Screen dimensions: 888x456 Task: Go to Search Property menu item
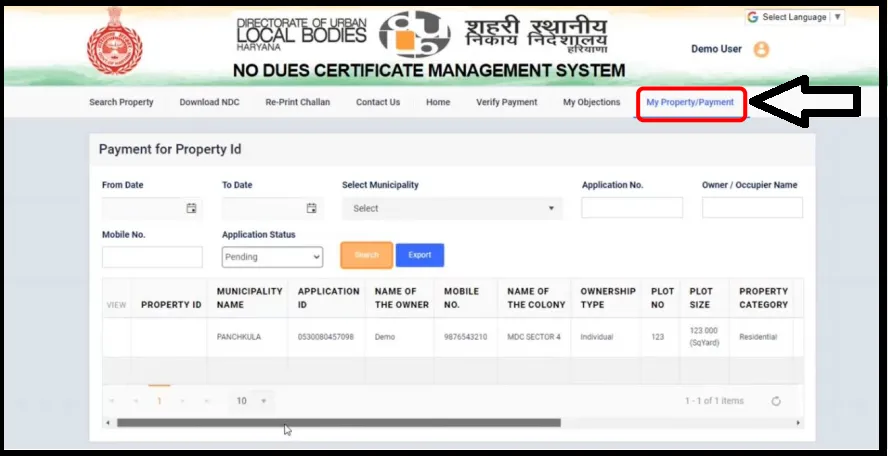pyautogui.click(x=121, y=102)
